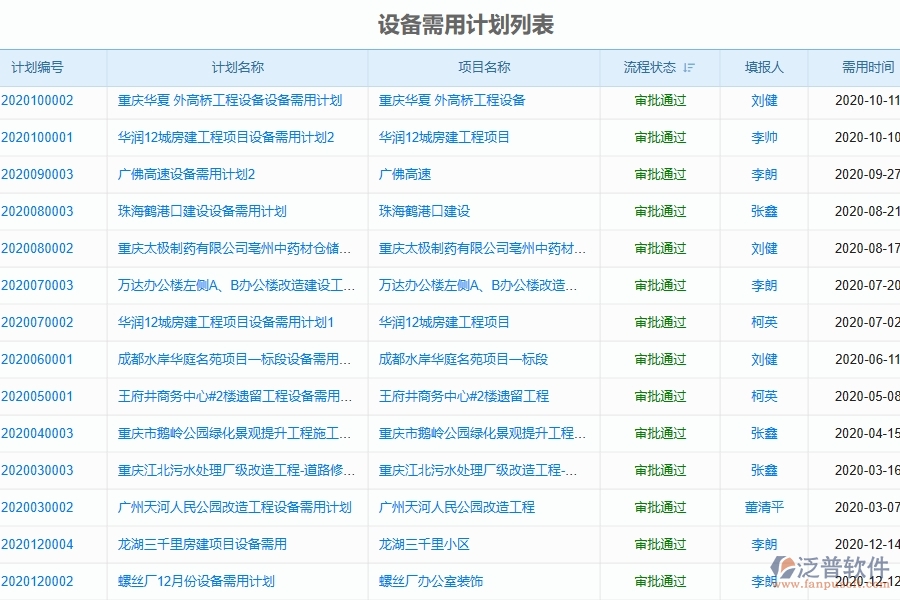Open plan number 2020030003
Viewport: 900px width, 600px height.
[x=39, y=470]
